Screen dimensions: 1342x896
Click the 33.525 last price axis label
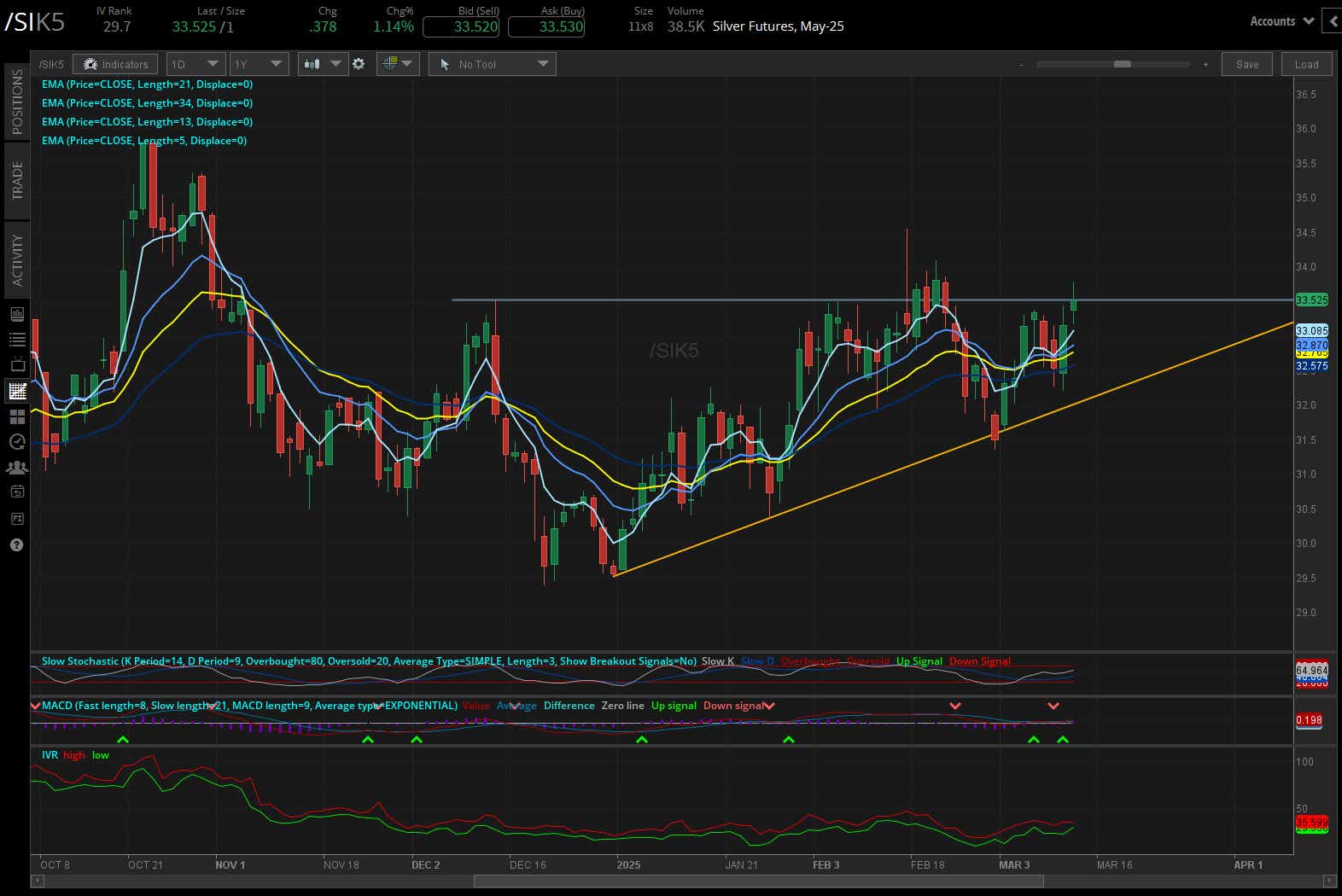[x=1312, y=300]
